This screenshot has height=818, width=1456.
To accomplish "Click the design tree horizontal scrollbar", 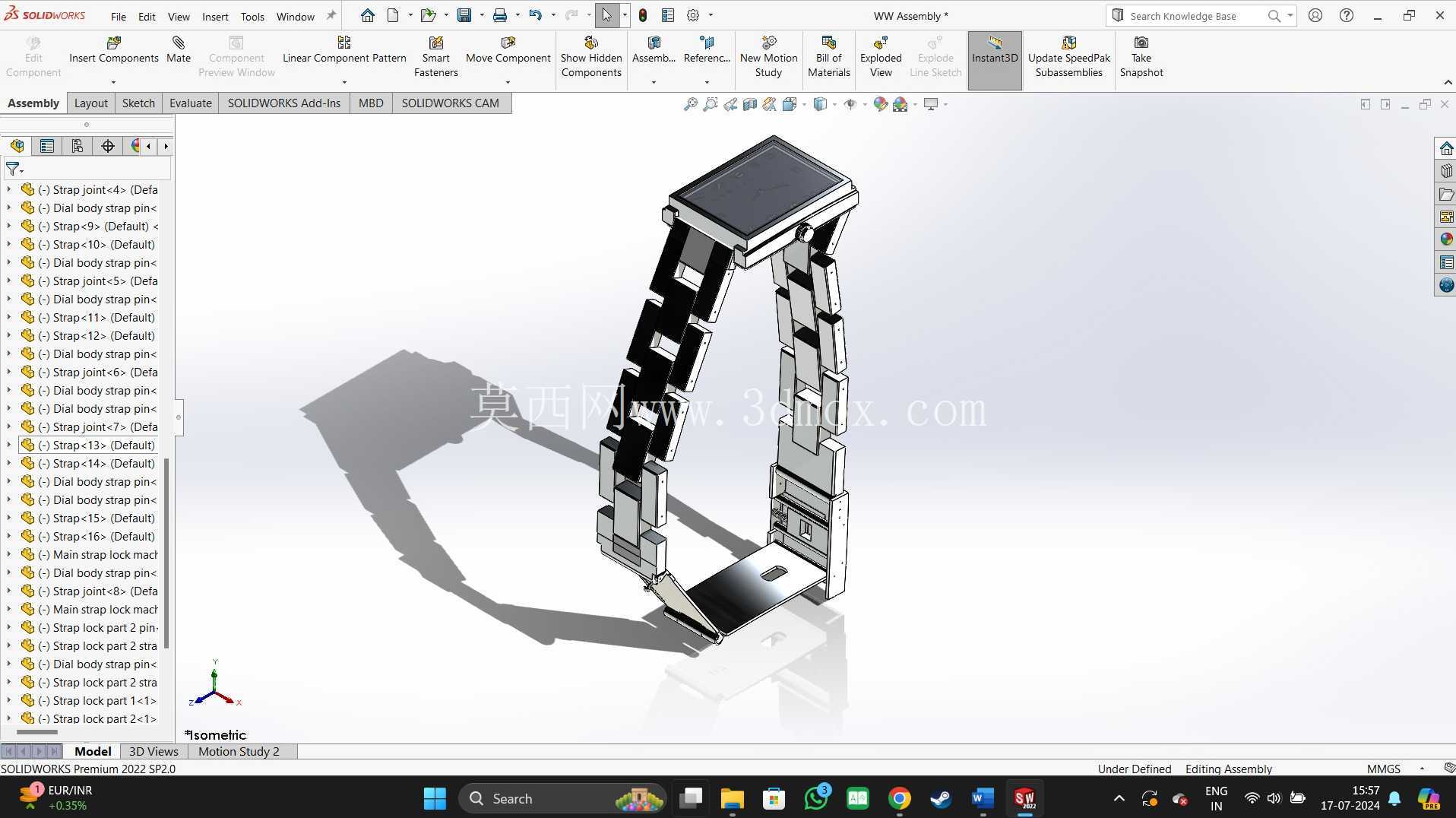I will tap(36, 732).
